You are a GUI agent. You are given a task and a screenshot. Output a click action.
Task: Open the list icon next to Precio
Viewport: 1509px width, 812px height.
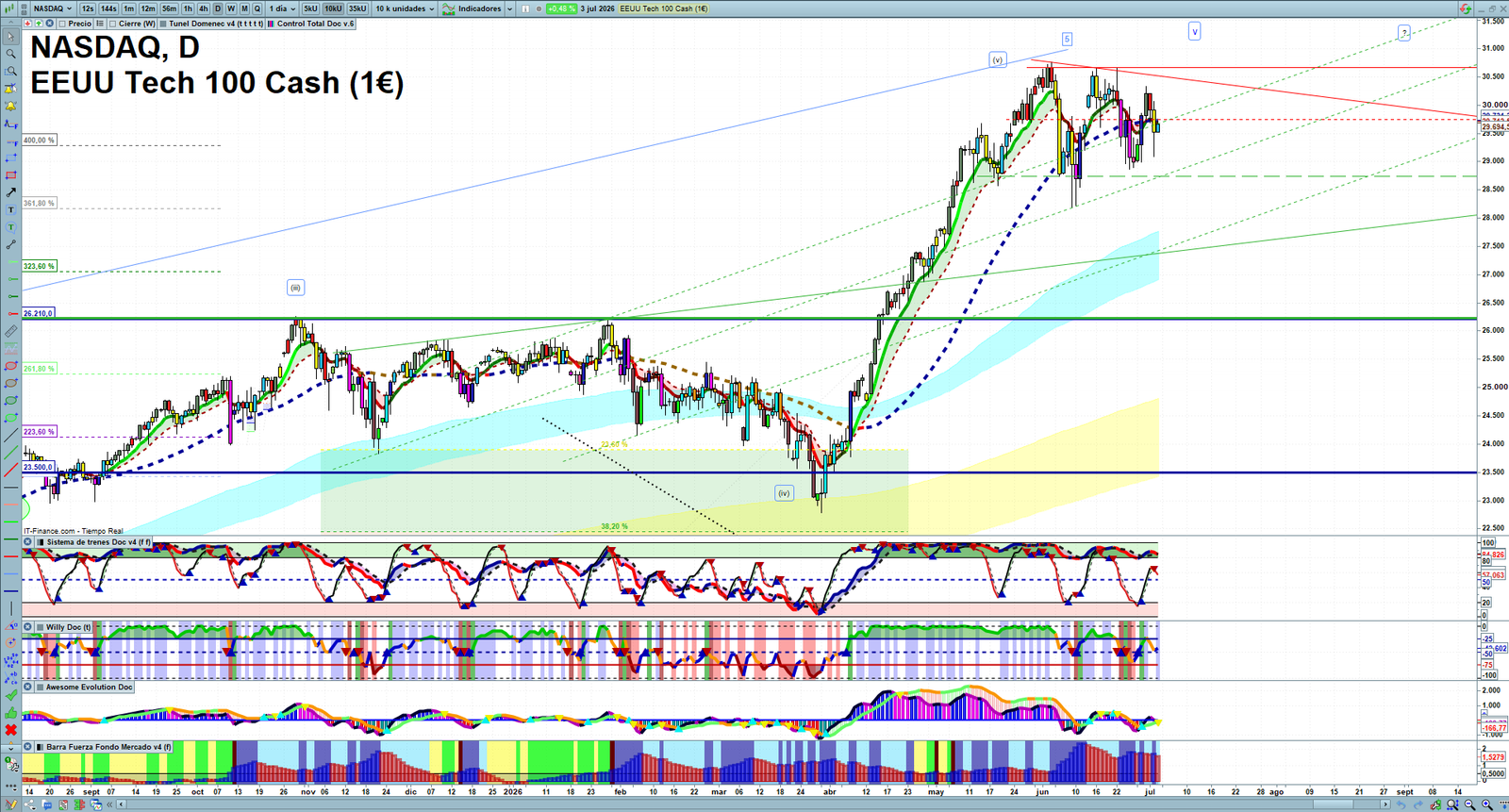pyautogui.click(x=100, y=24)
